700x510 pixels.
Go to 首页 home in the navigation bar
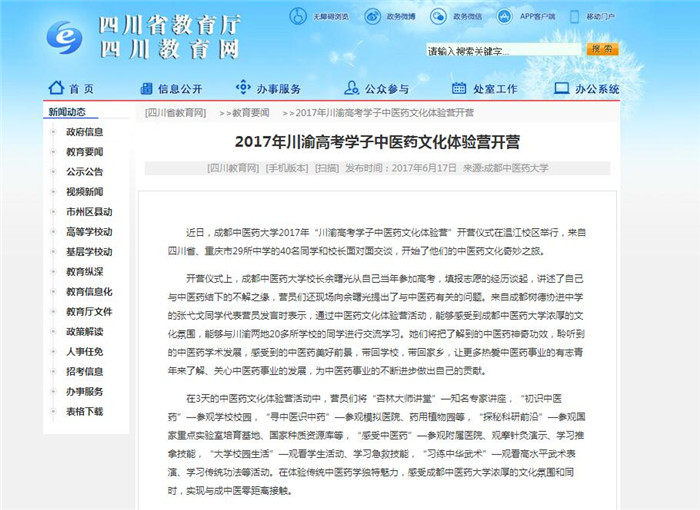71,88
